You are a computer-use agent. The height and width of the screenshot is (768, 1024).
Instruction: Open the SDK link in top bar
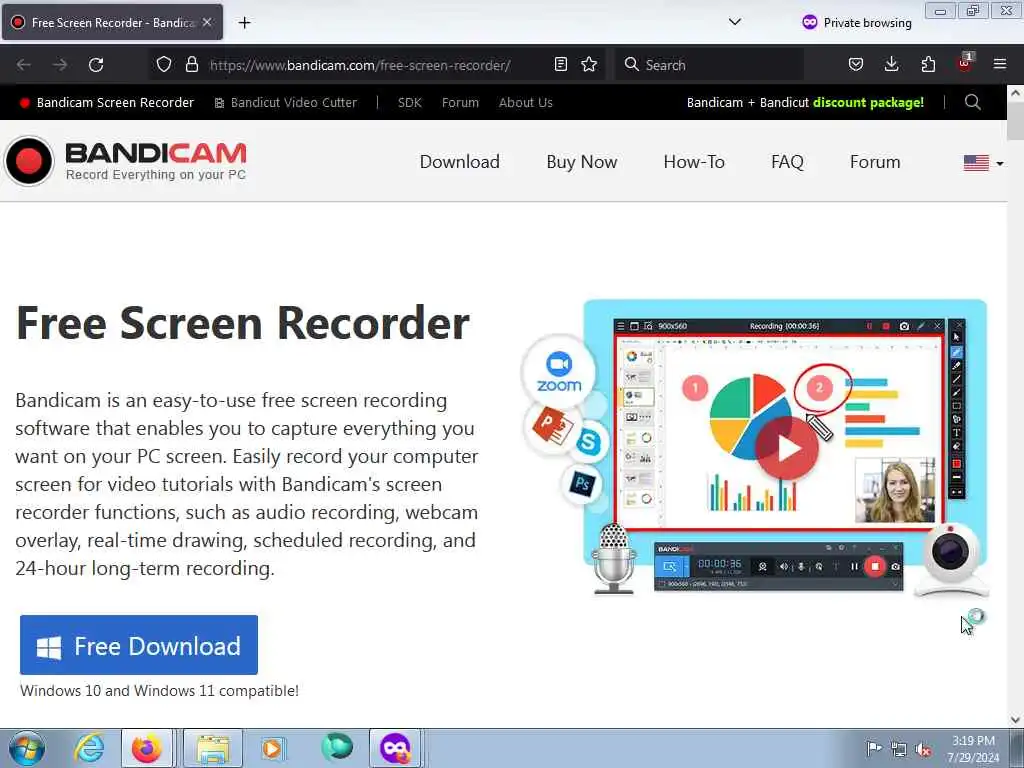pos(409,103)
